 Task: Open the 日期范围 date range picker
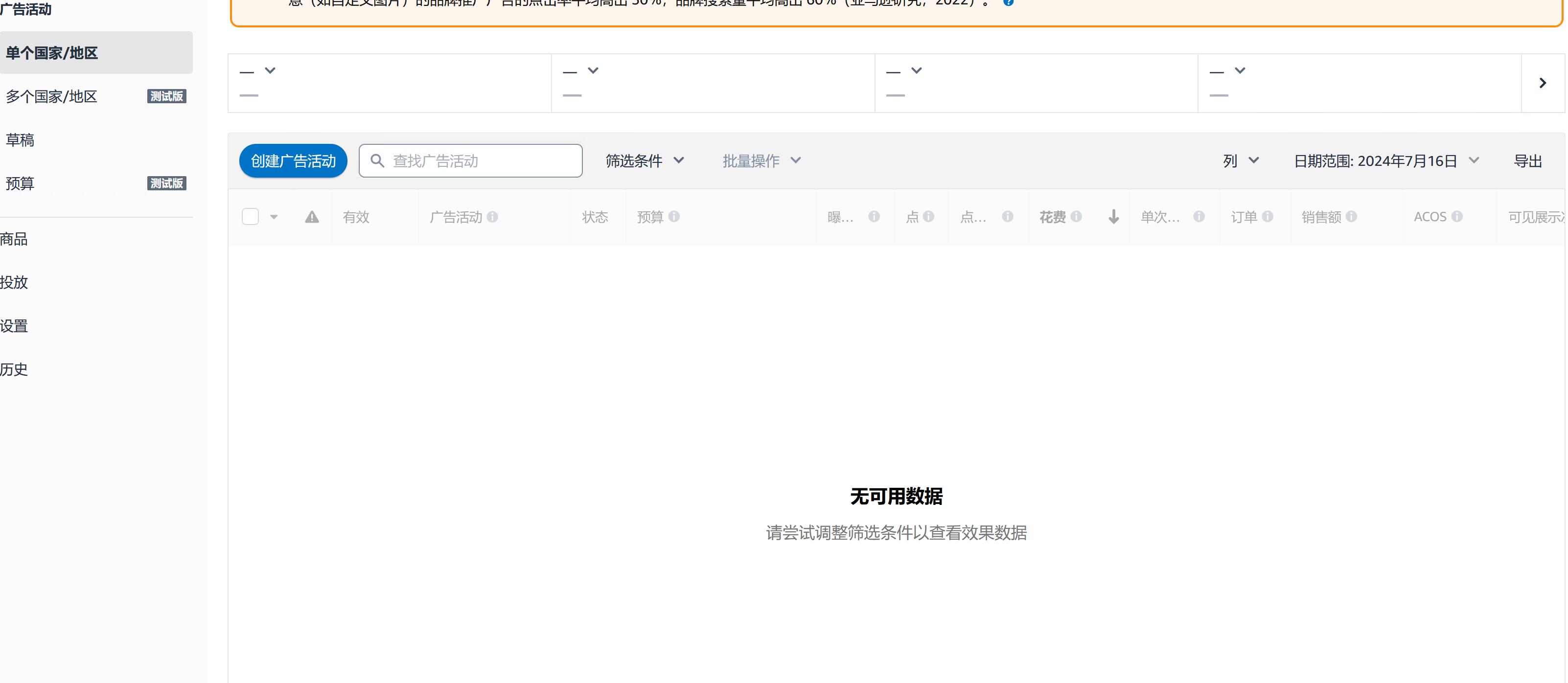pos(1386,160)
